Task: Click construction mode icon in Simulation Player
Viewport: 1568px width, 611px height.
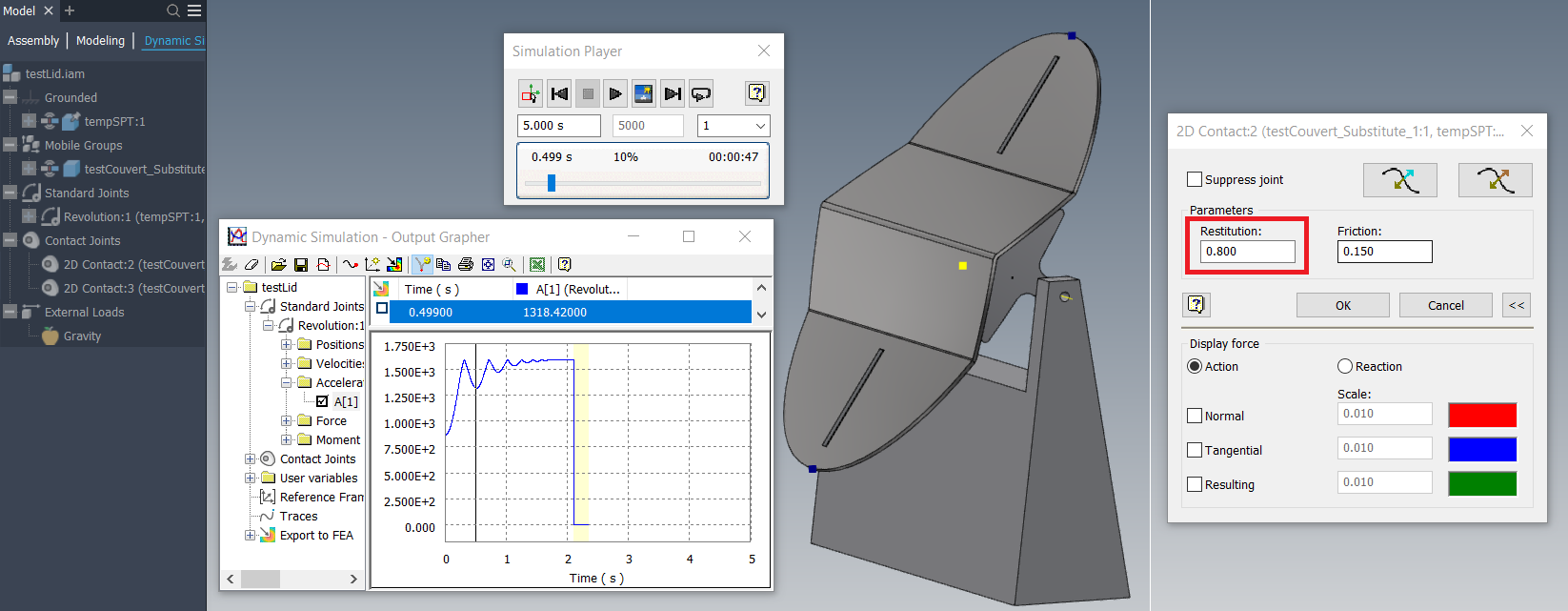Action: point(531,93)
